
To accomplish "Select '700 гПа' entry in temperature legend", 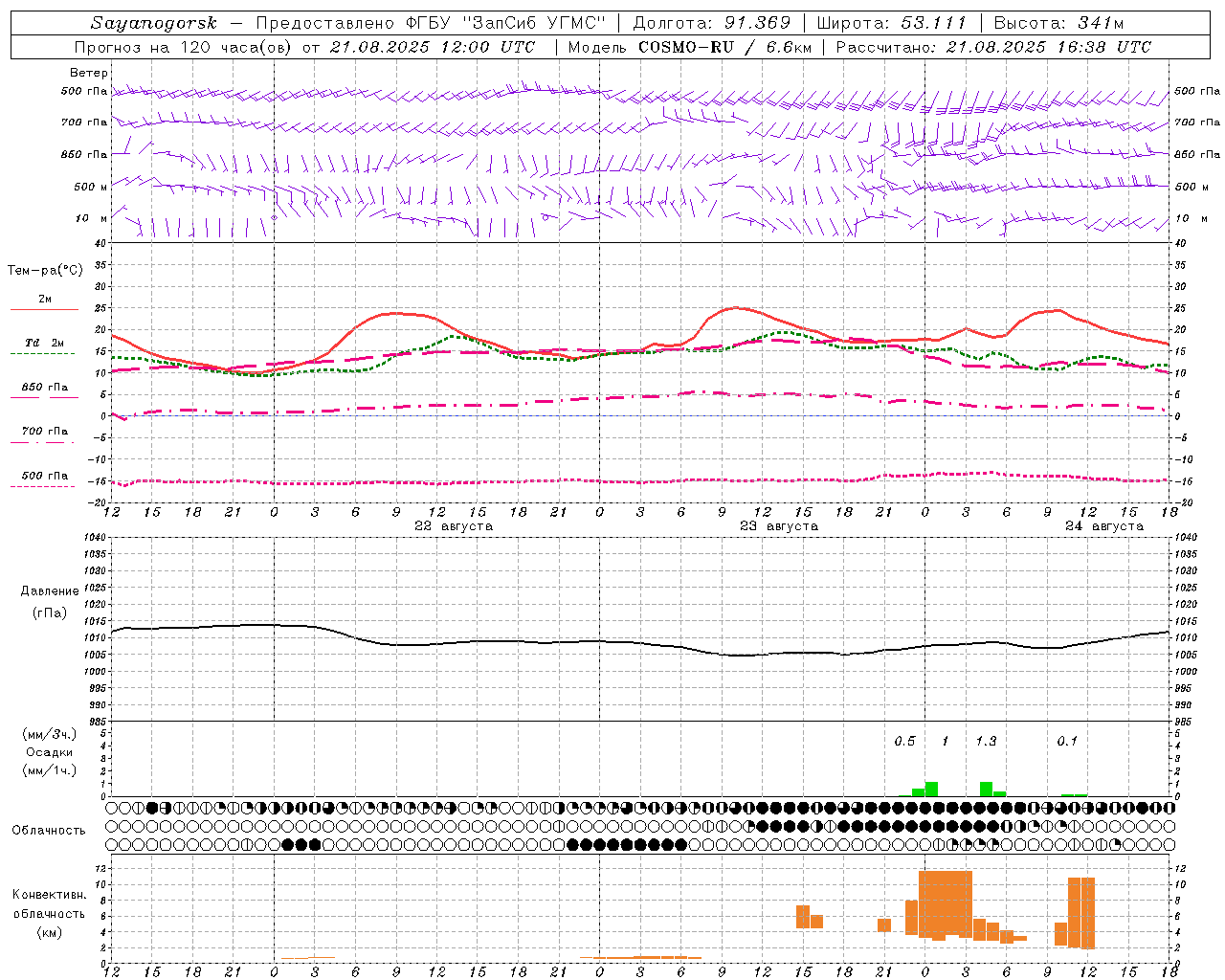I will point(45,432).
